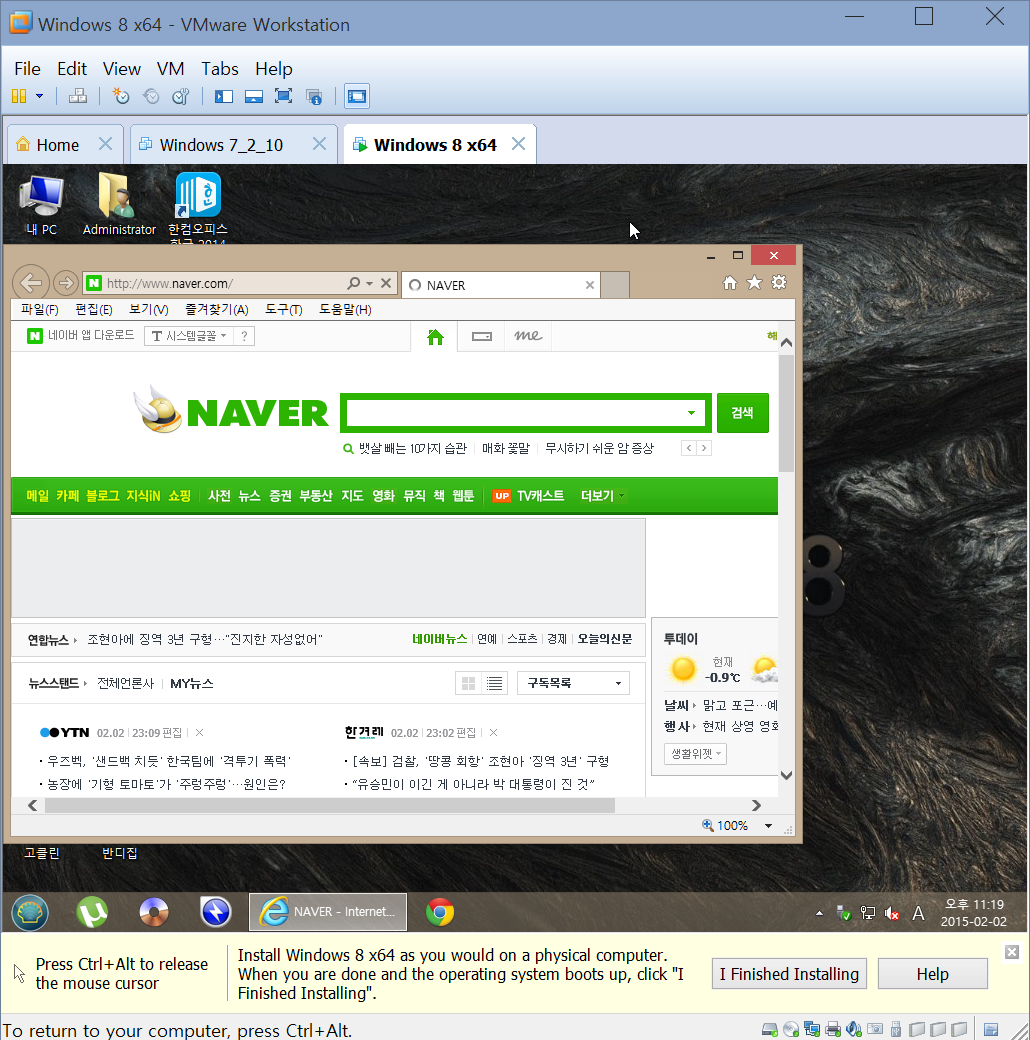Open the 100% zoom level dropdown

[768, 826]
